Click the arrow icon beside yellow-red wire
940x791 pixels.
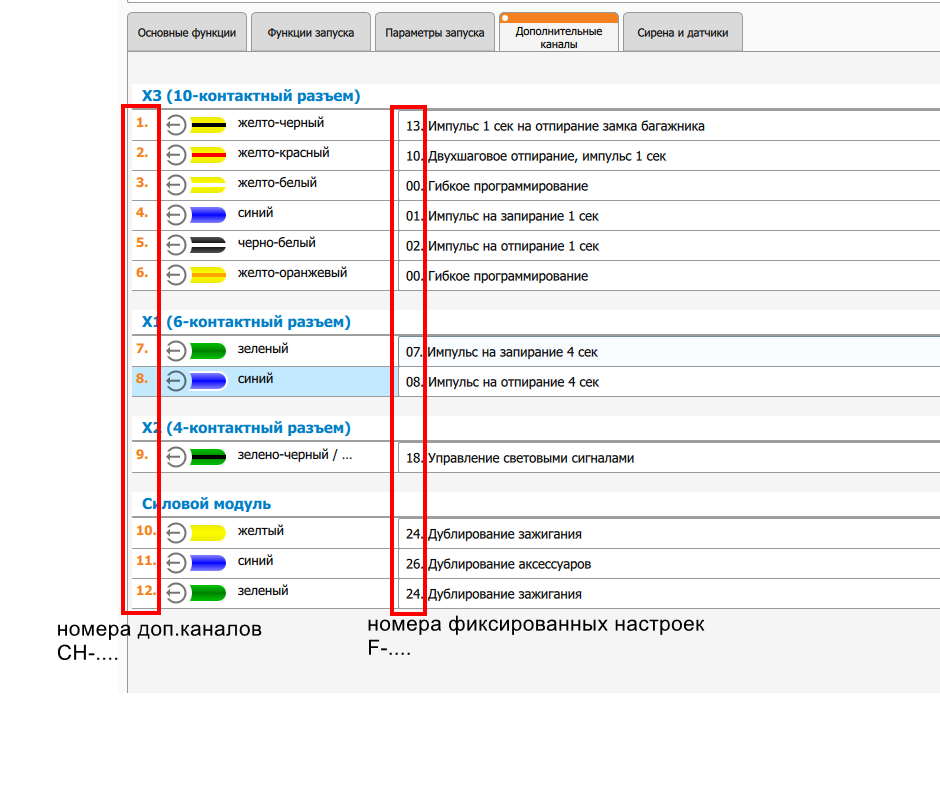pyautogui.click(x=176, y=155)
